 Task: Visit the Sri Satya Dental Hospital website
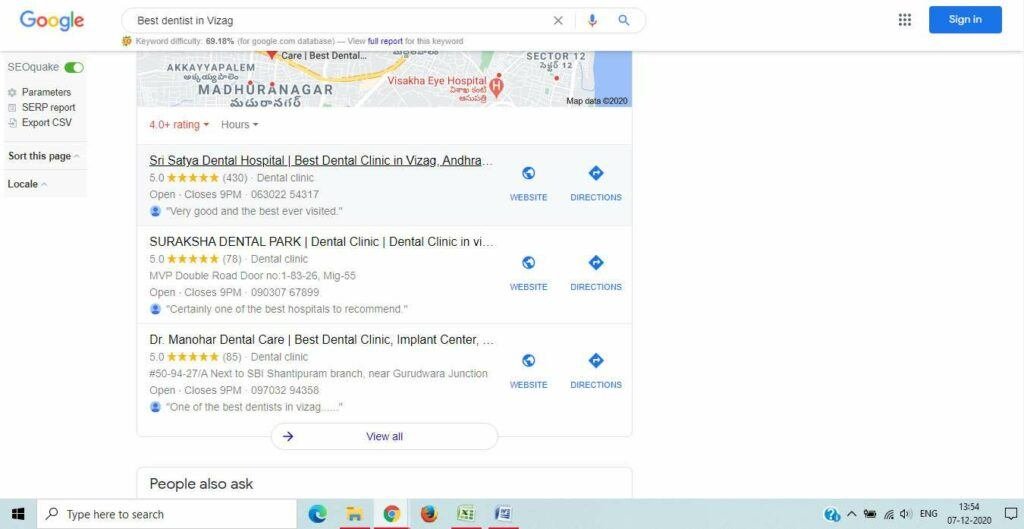pyautogui.click(x=528, y=184)
